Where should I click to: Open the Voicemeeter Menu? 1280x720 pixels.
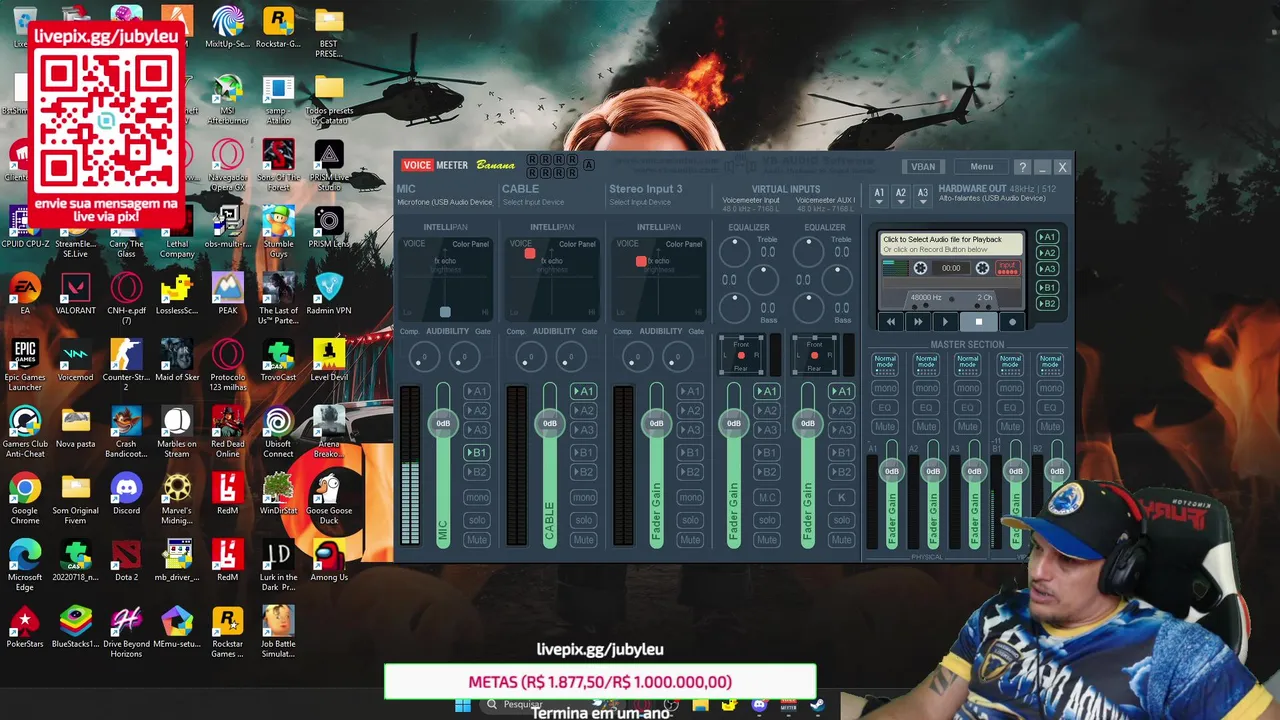(981, 167)
